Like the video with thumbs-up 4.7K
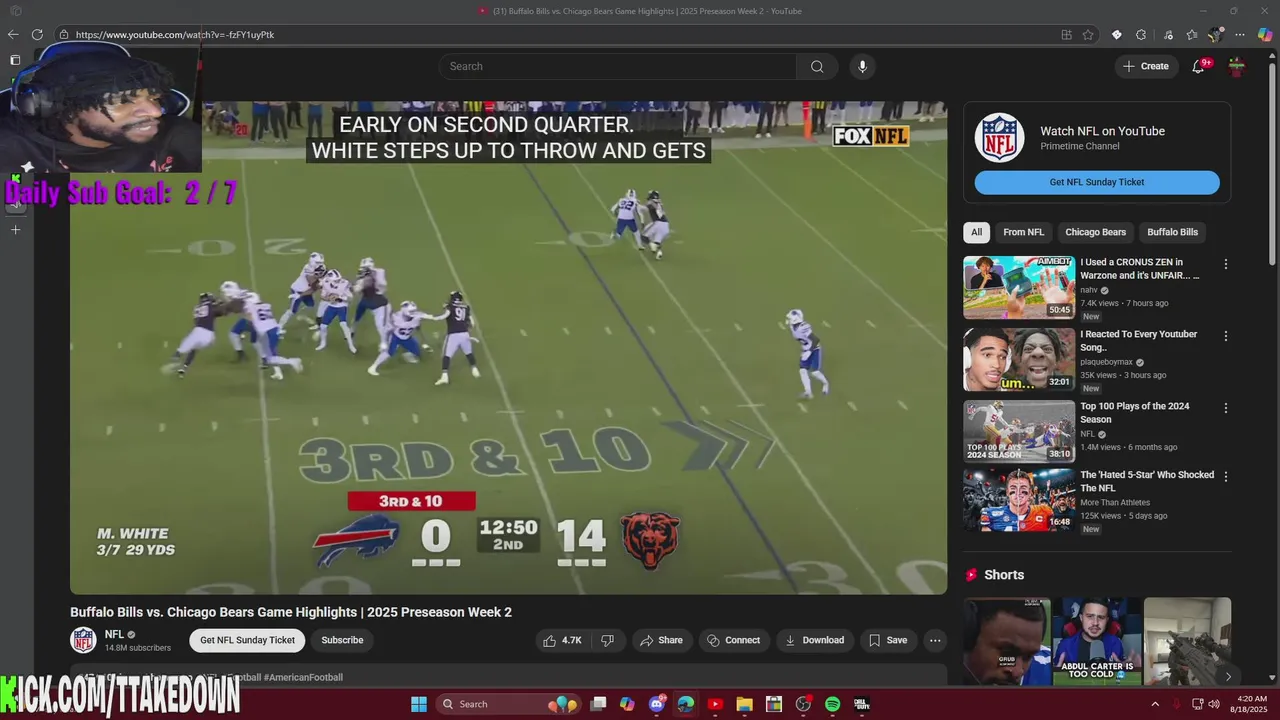Image resolution: width=1280 pixels, height=720 pixels. [563, 640]
